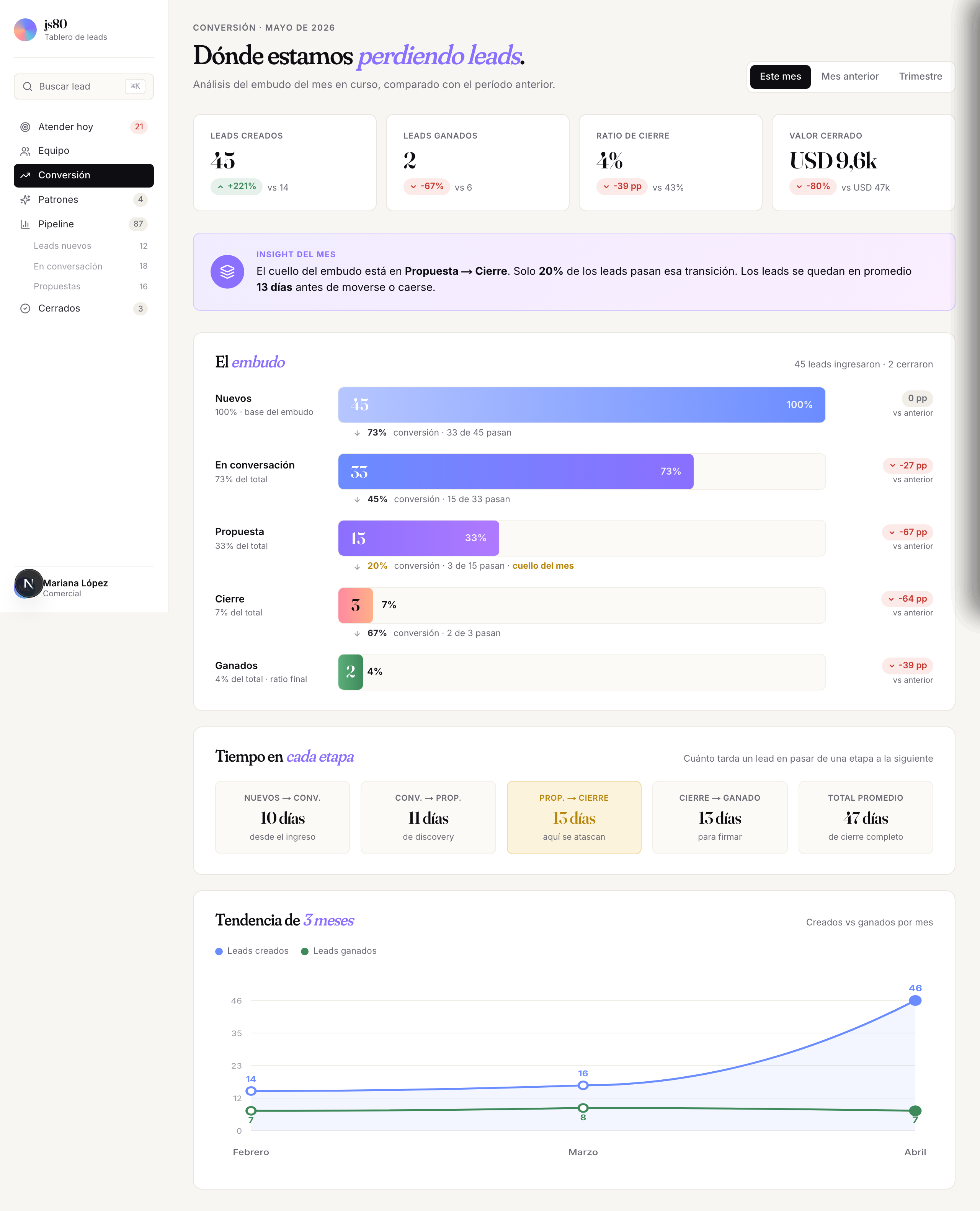980x1211 pixels.
Task: Click the USD 9,6k value
Action: pyautogui.click(x=833, y=161)
